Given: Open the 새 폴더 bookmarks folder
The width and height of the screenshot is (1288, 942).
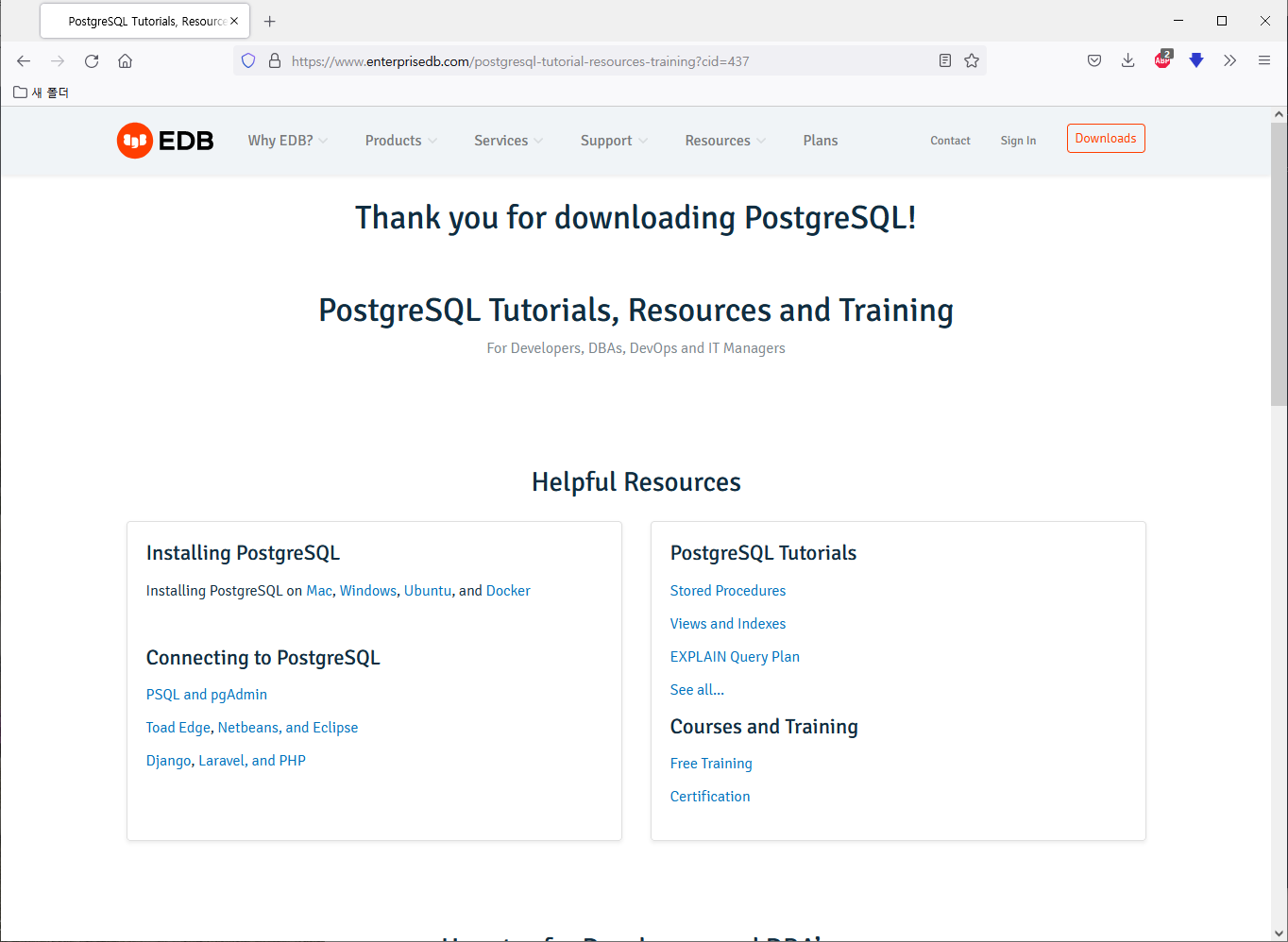Looking at the screenshot, I should point(42,93).
